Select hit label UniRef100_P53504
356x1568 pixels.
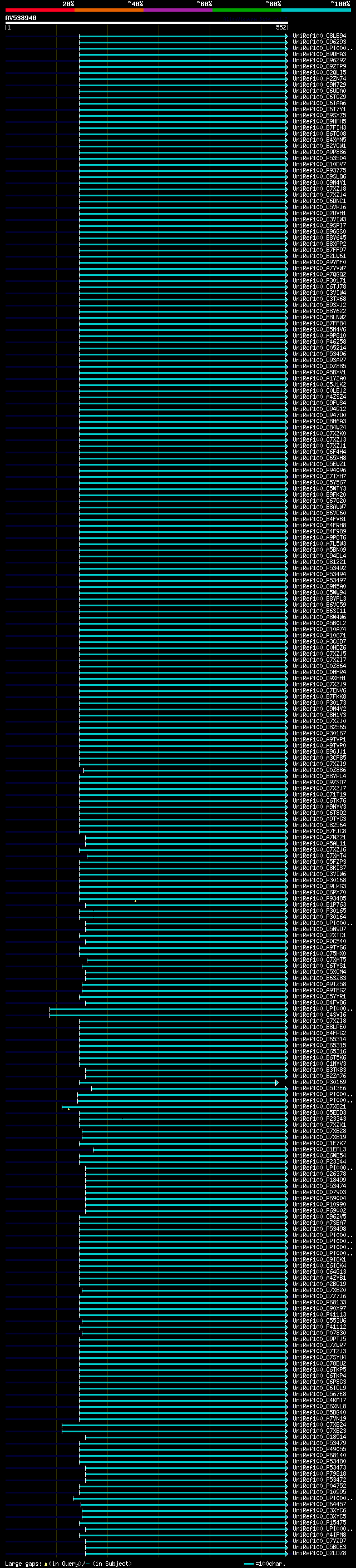tap(319, 159)
